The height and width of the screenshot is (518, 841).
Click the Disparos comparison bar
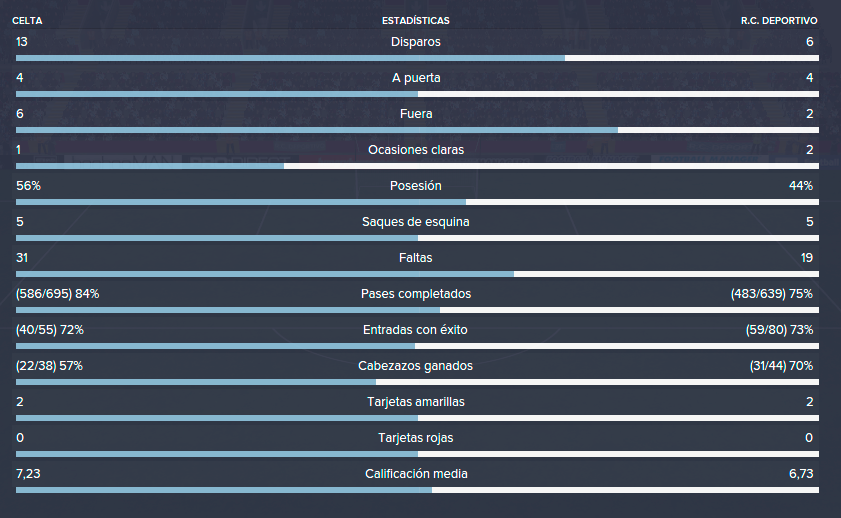417,58
